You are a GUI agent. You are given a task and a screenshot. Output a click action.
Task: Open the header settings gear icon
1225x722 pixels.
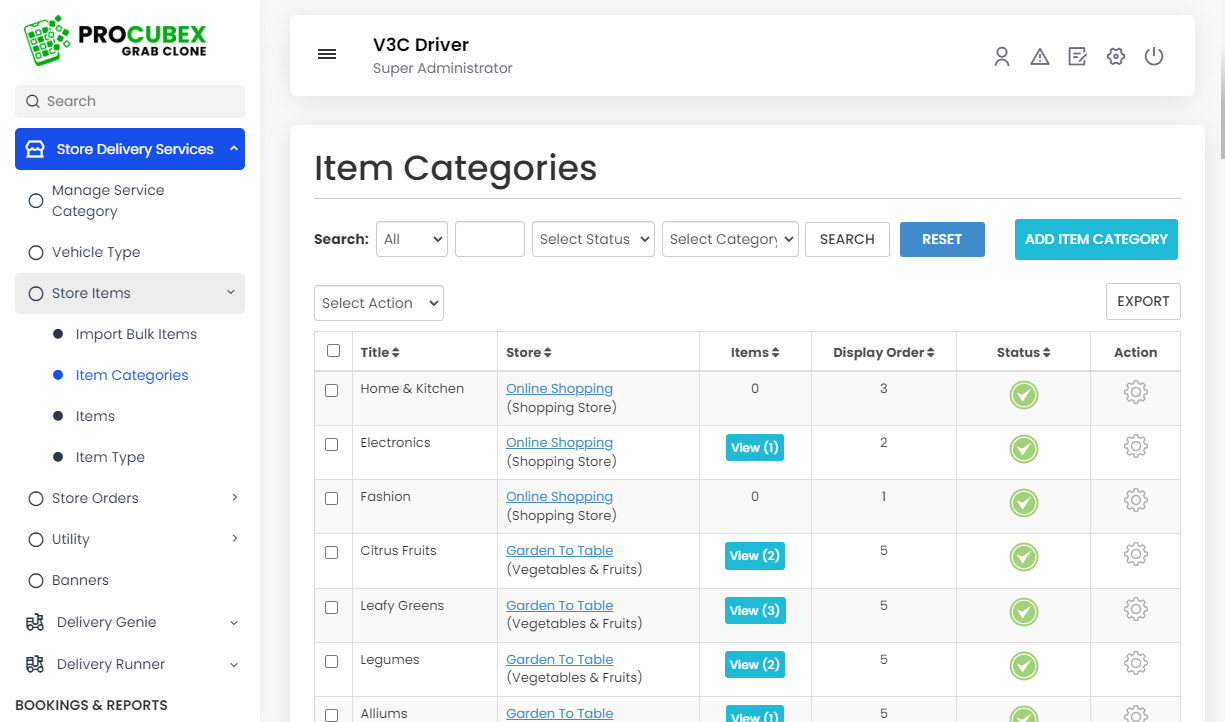[1116, 57]
